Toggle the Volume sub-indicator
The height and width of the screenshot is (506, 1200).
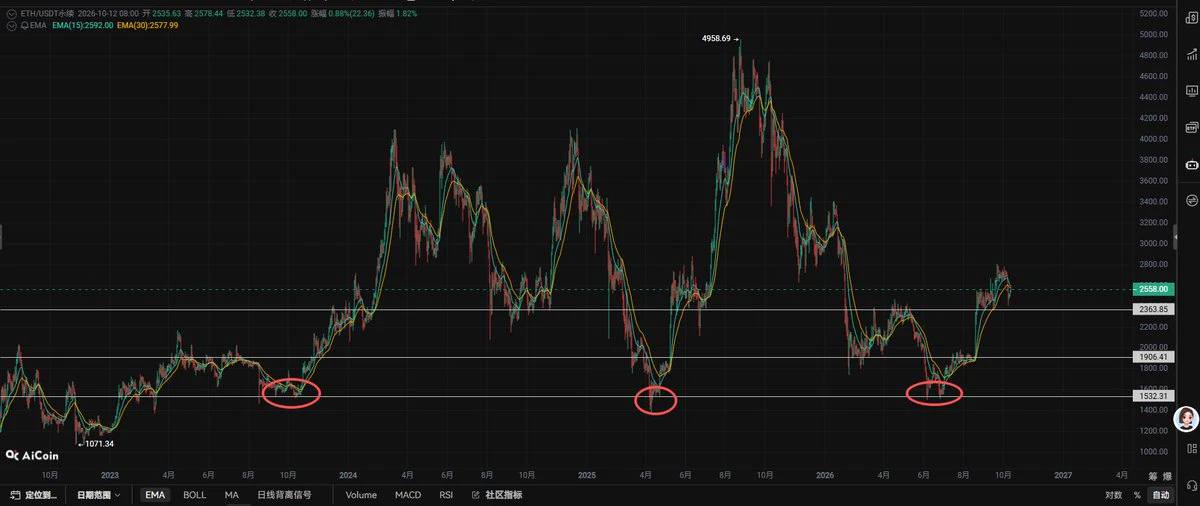click(361, 494)
